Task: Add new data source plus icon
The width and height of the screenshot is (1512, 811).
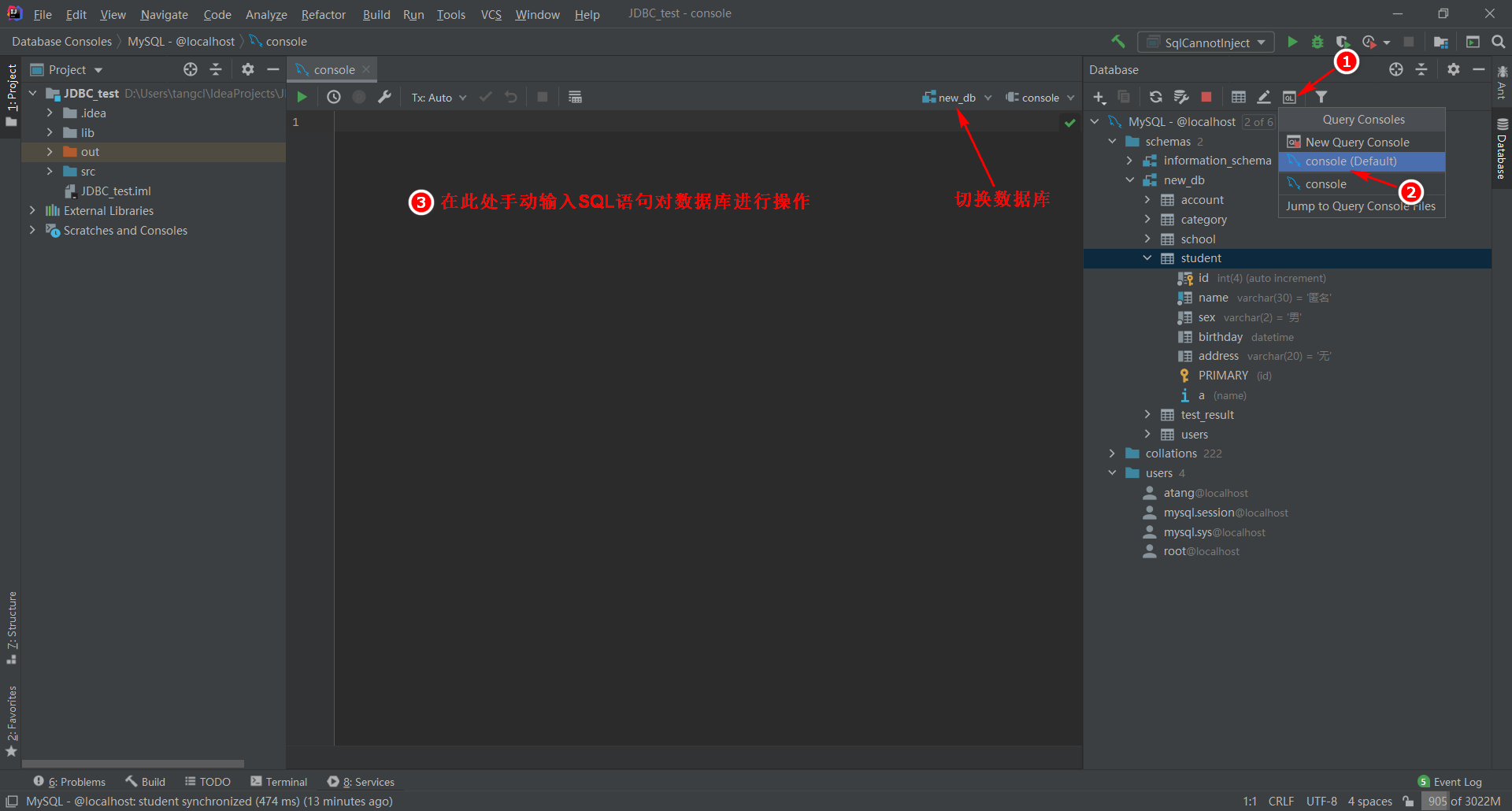Action: pyautogui.click(x=1099, y=97)
